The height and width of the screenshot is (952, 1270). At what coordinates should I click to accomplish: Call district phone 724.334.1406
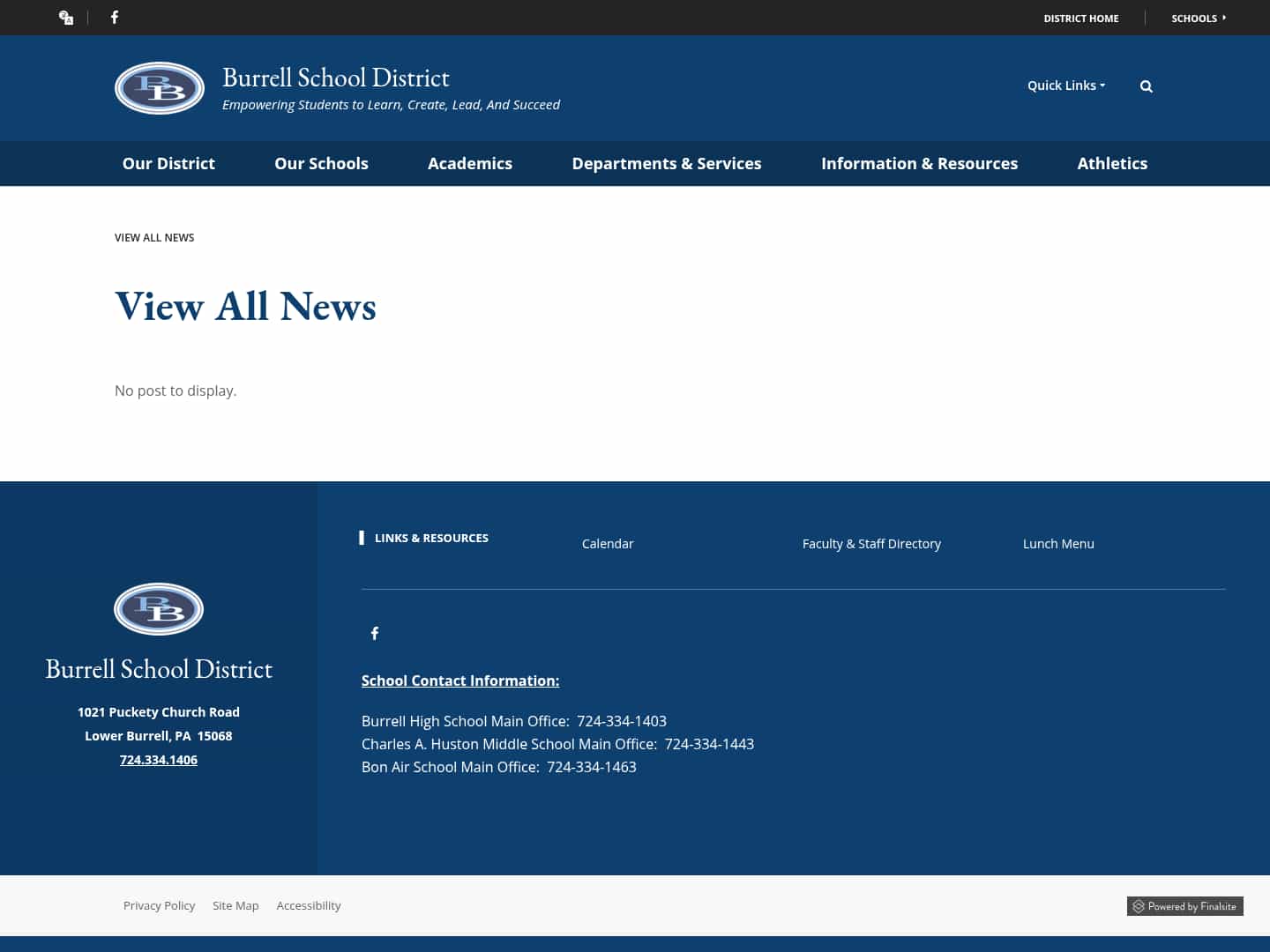point(159,760)
